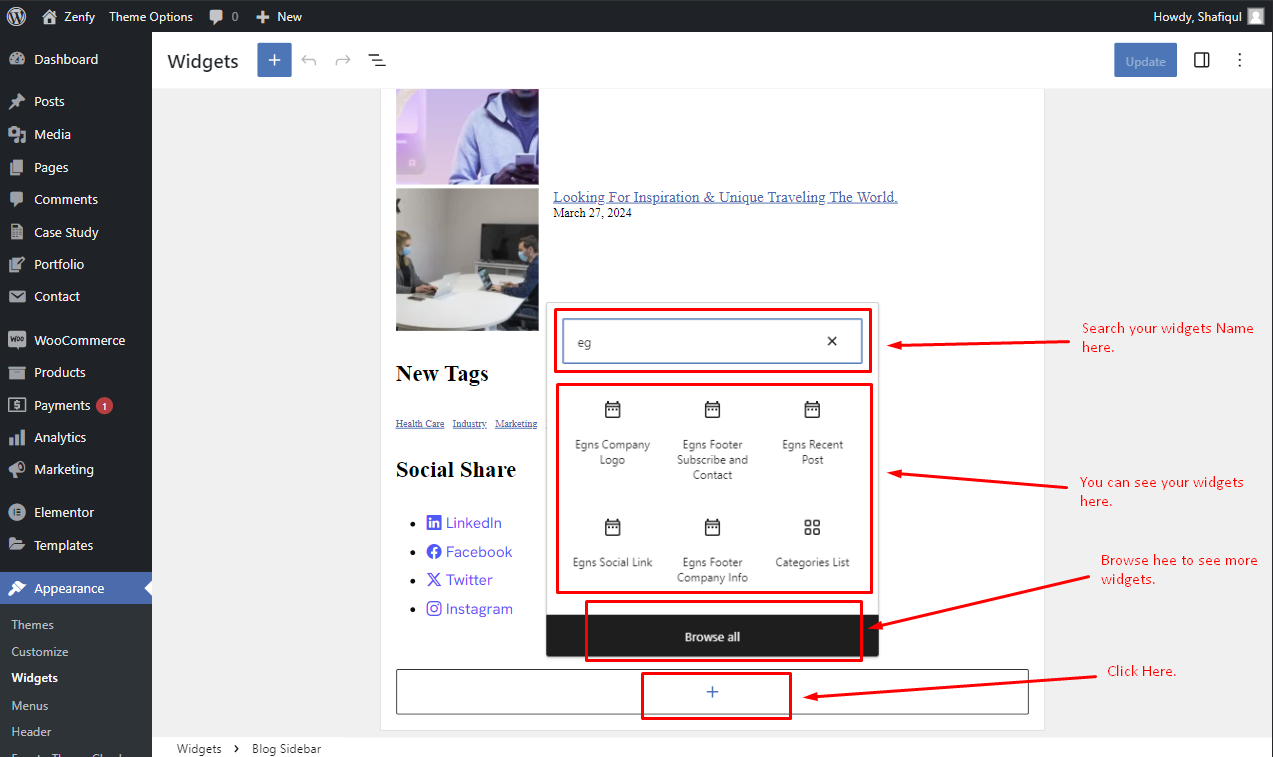Open Theme Options in admin bar
This screenshot has width=1273, height=757.
(151, 16)
